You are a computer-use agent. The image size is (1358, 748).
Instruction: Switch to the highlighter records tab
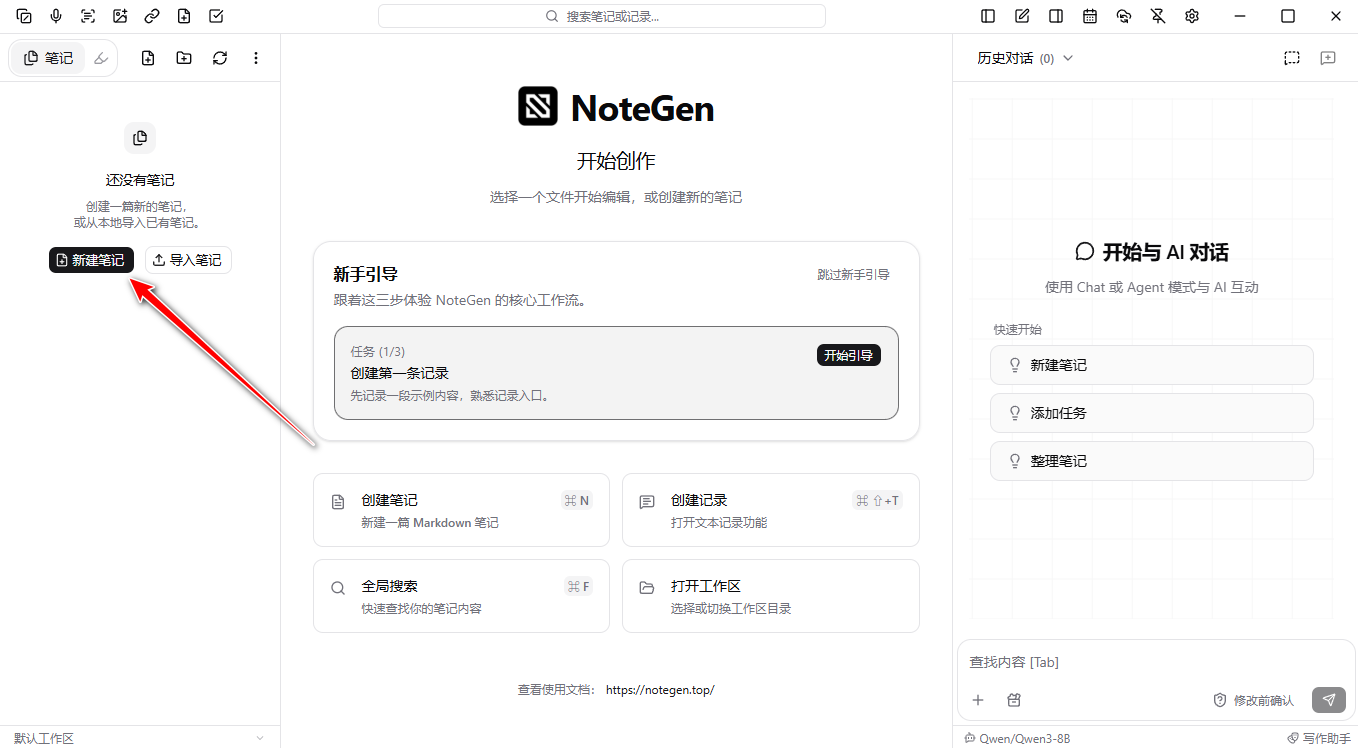101,58
